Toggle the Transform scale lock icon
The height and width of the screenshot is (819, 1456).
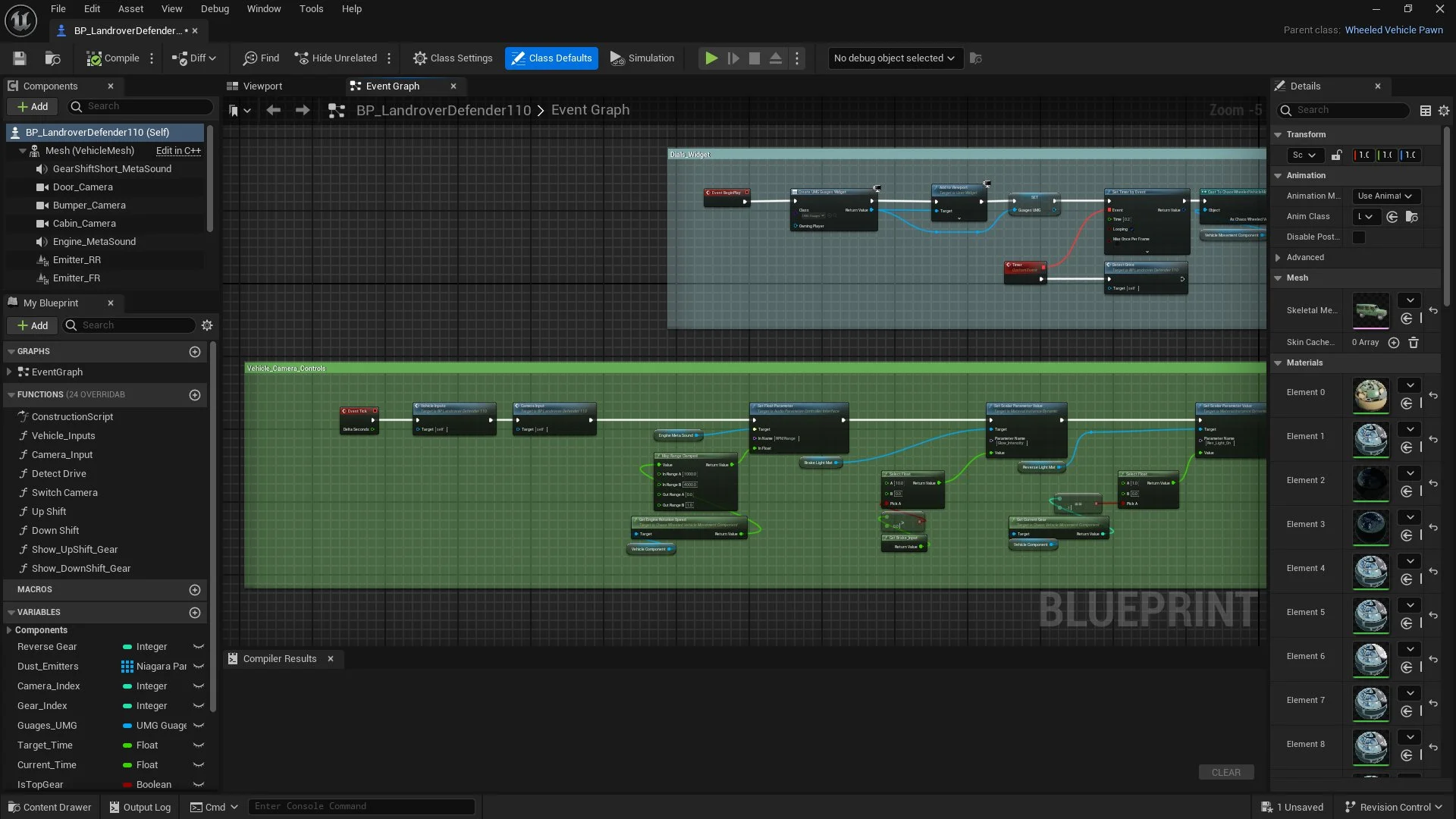(x=1337, y=155)
